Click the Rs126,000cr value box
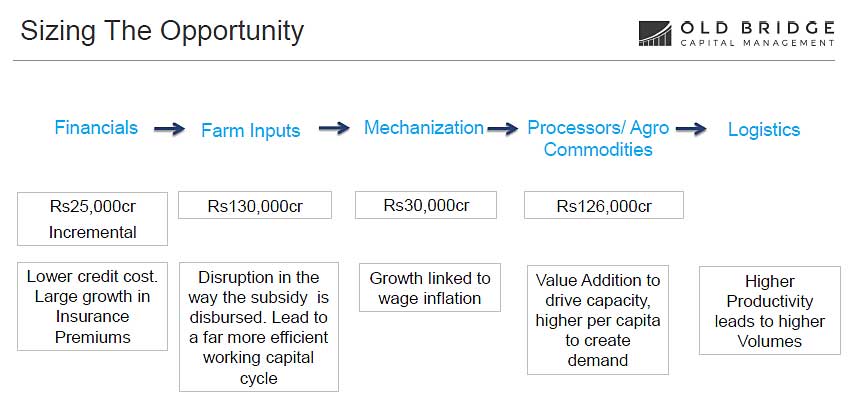 point(604,206)
